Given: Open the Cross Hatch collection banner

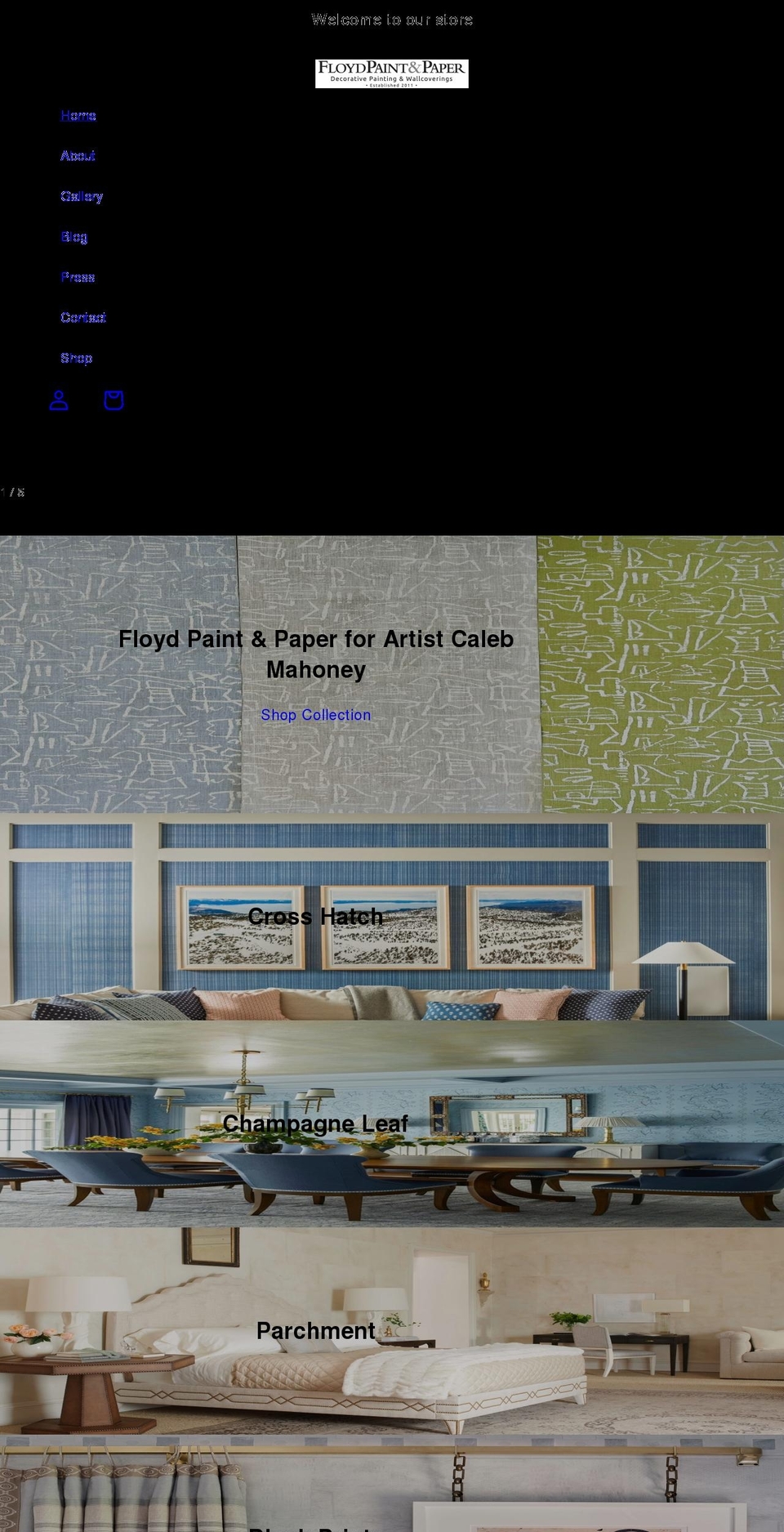Looking at the screenshot, I should point(392,916).
